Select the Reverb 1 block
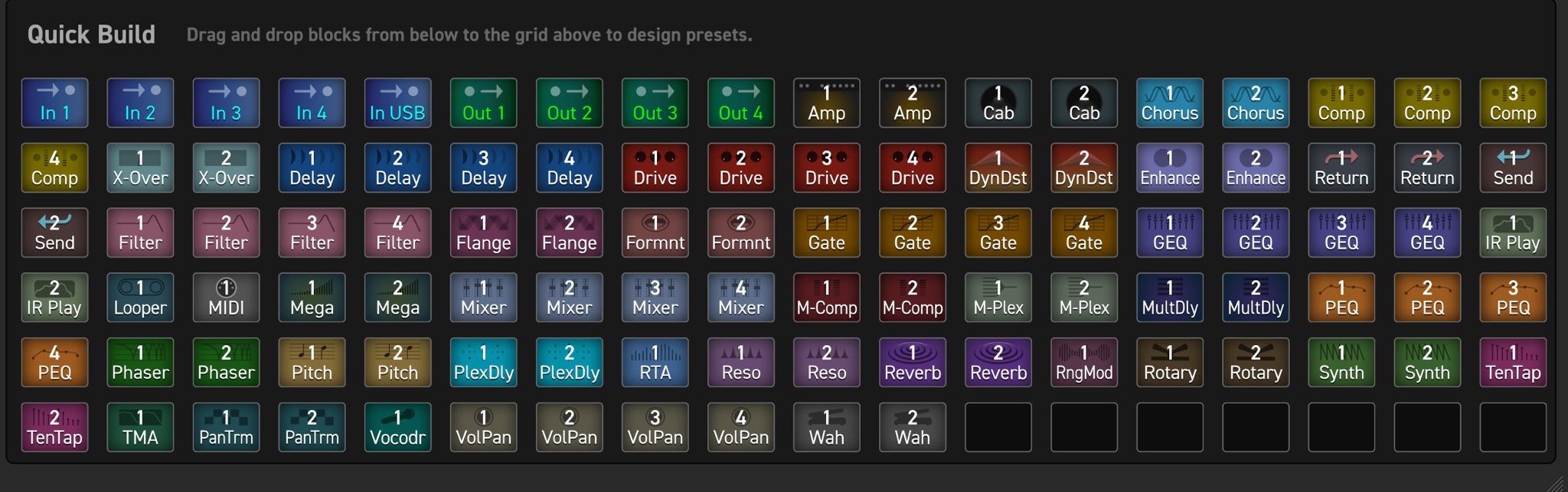Image resolution: width=1568 pixels, height=492 pixels. pyautogui.click(x=912, y=363)
